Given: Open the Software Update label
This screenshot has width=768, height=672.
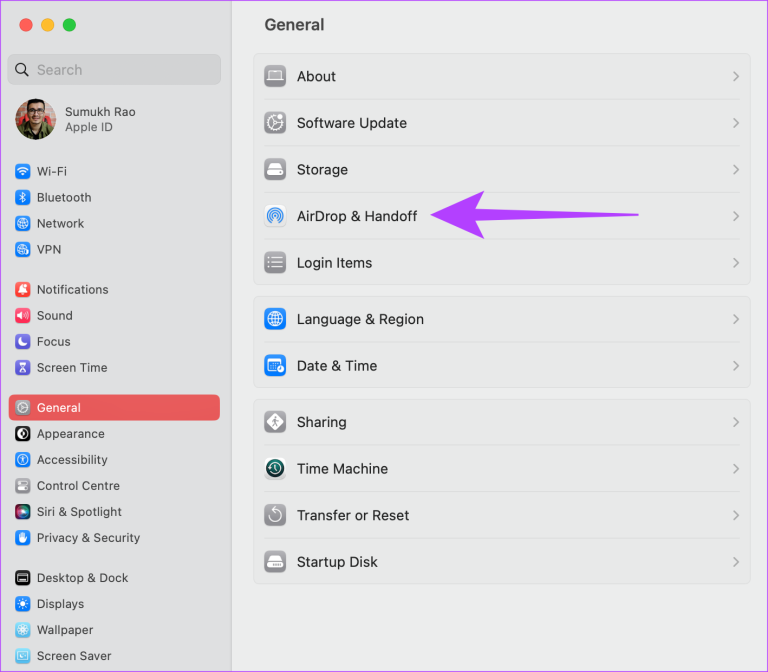Looking at the screenshot, I should 352,122.
